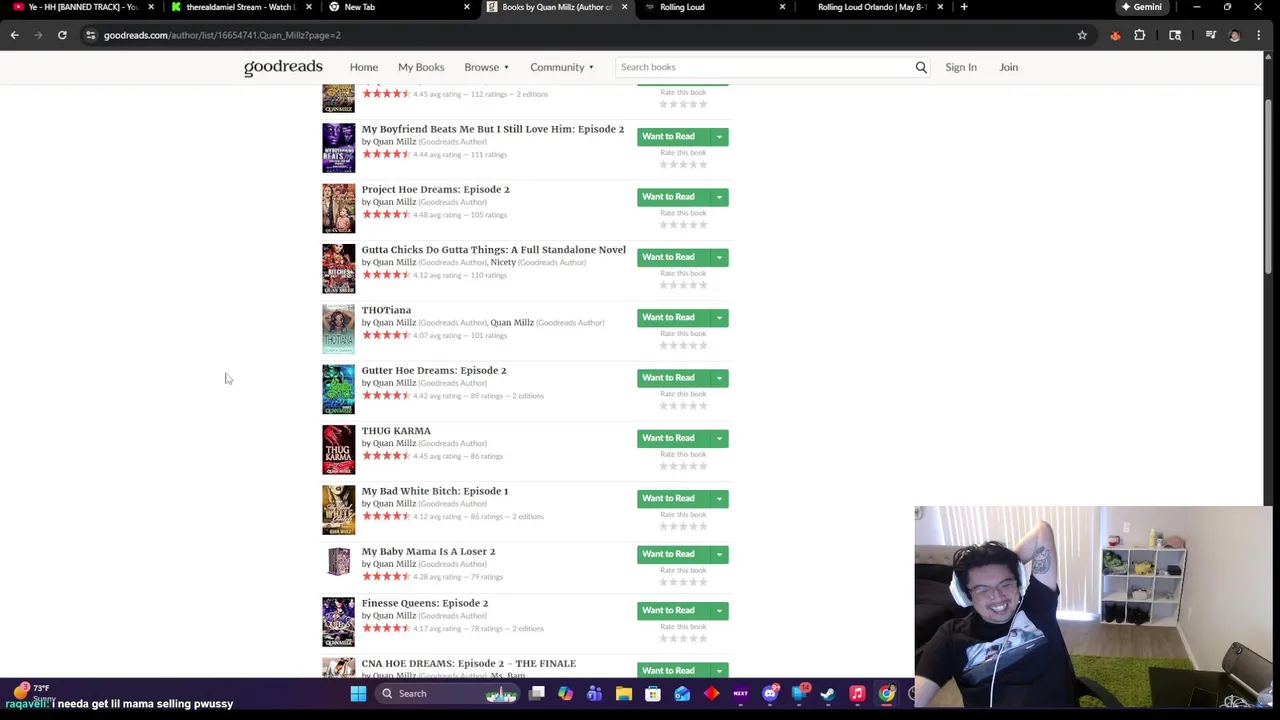Open NZXT app from the taskbar
This screenshot has width=1280, height=720.
coord(741,693)
